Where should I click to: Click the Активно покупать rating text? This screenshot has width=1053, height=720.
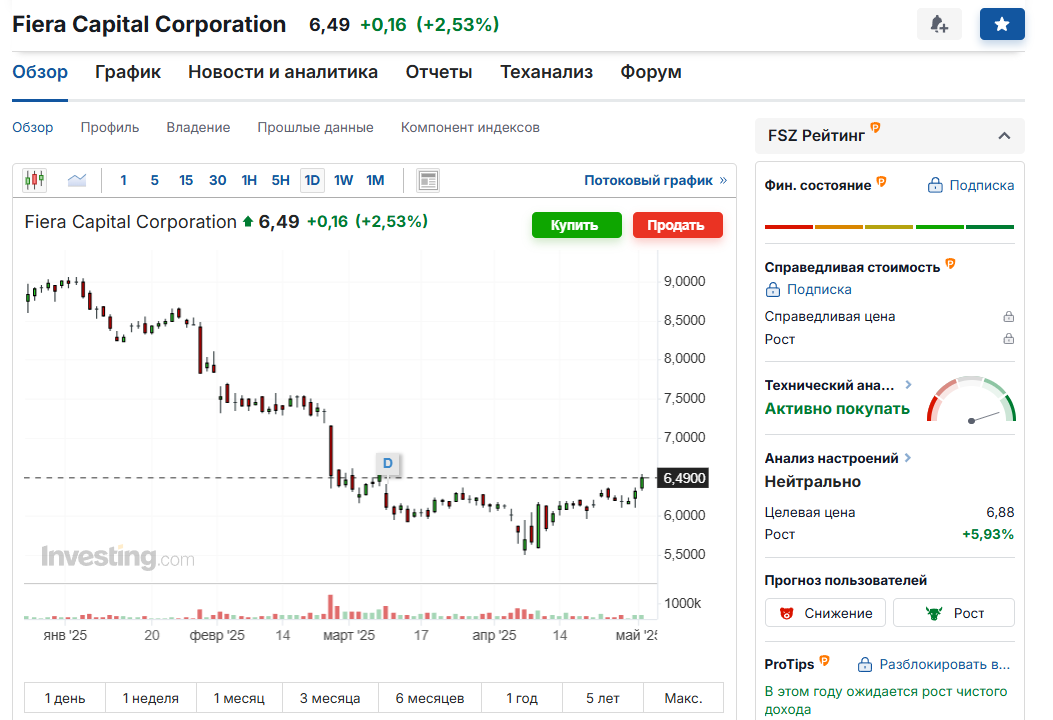[x=837, y=408]
